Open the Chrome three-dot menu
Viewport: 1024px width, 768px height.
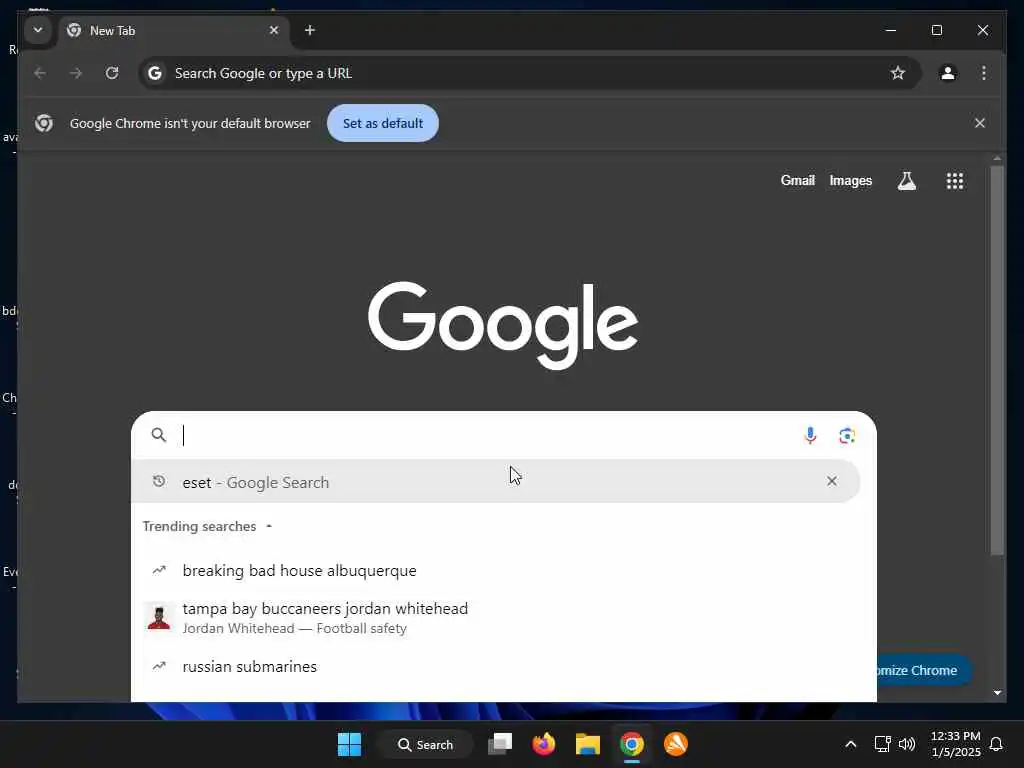pos(984,73)
